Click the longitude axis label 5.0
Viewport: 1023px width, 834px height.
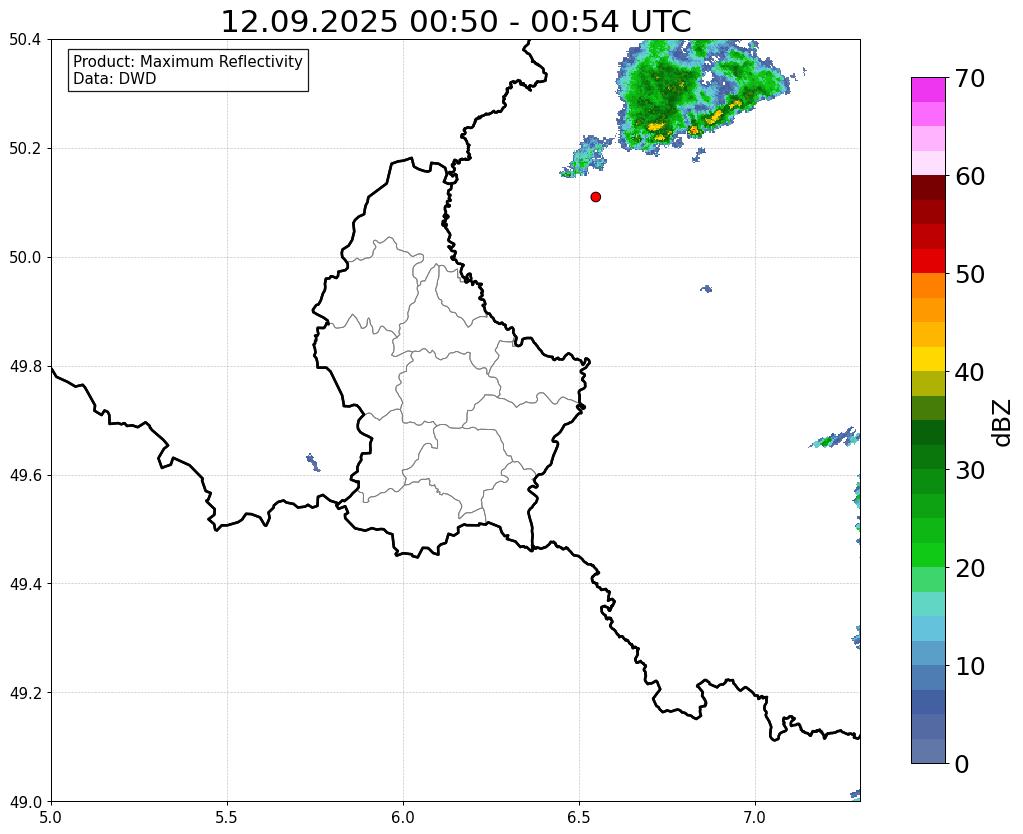pos(51,817)
